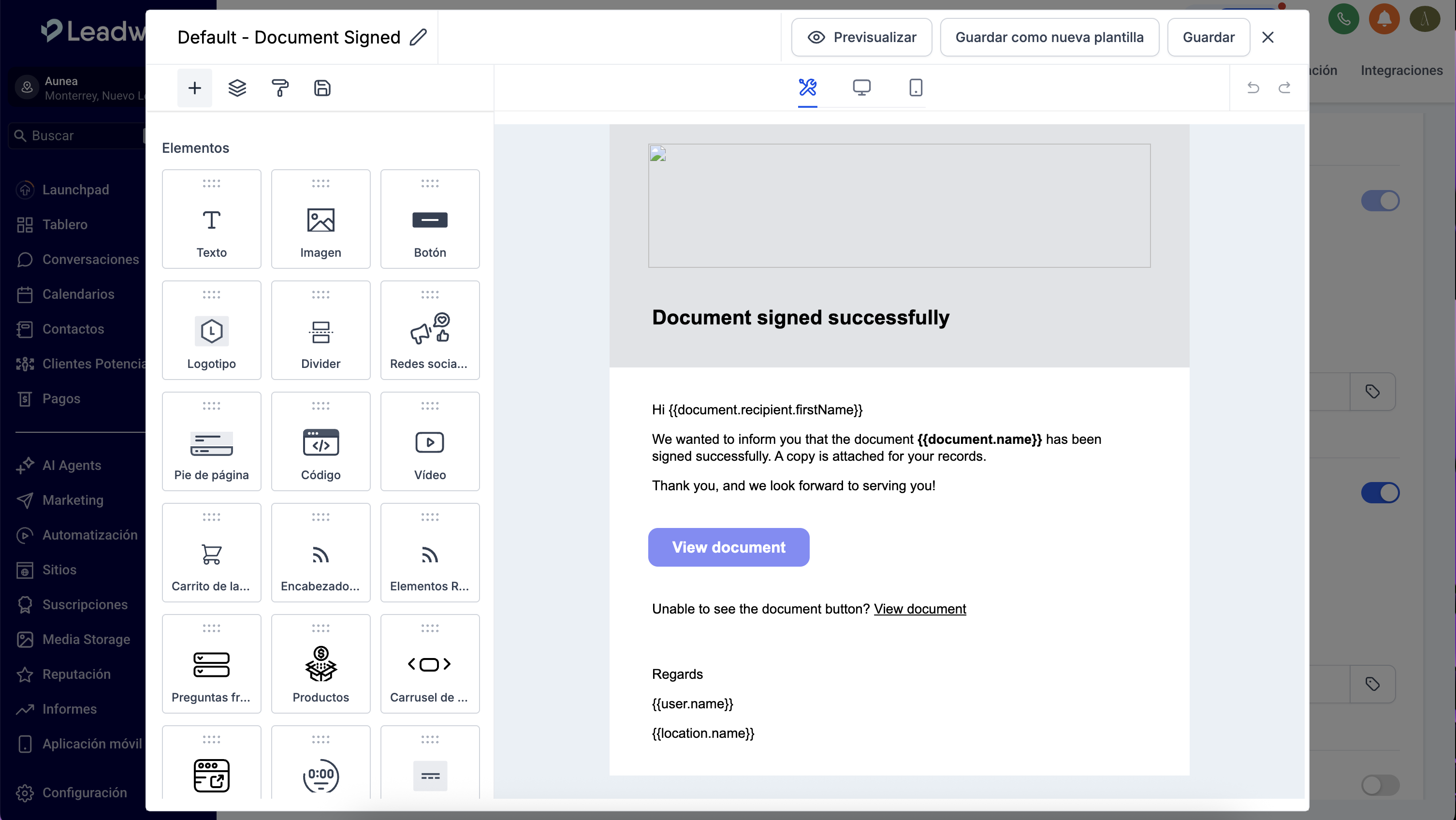Toggle the top blue switch on the right
The width and height of the screenshot is (1456, 820).
coord(1380,201)
